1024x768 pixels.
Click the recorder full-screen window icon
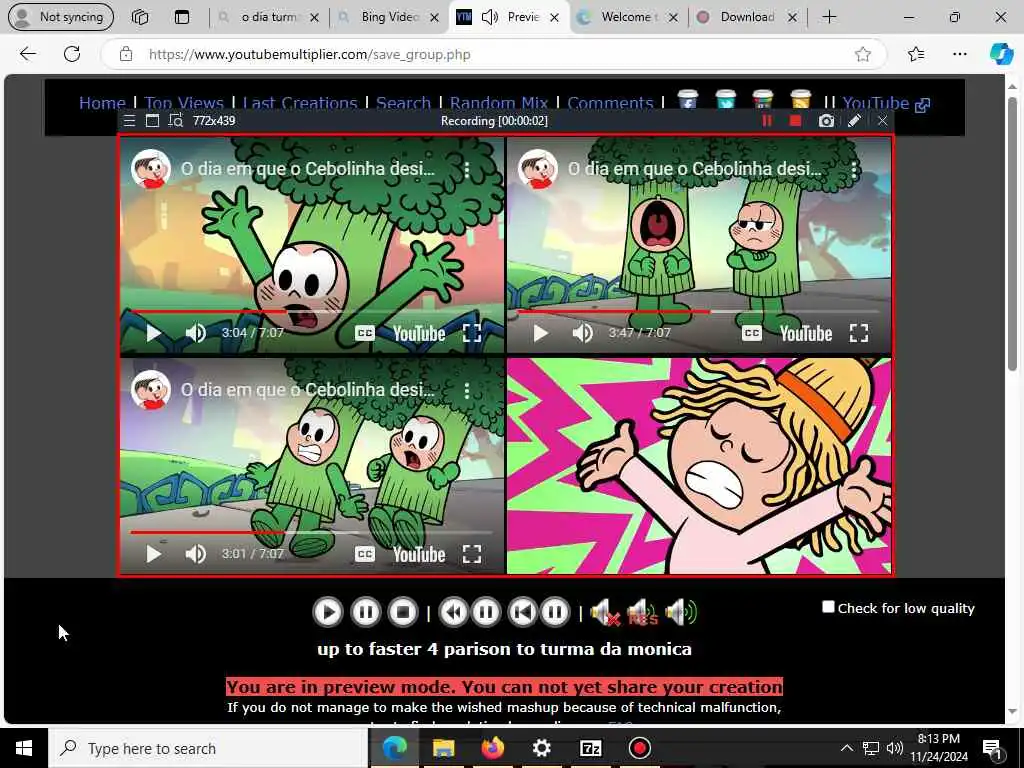click(x=152, y=121)
